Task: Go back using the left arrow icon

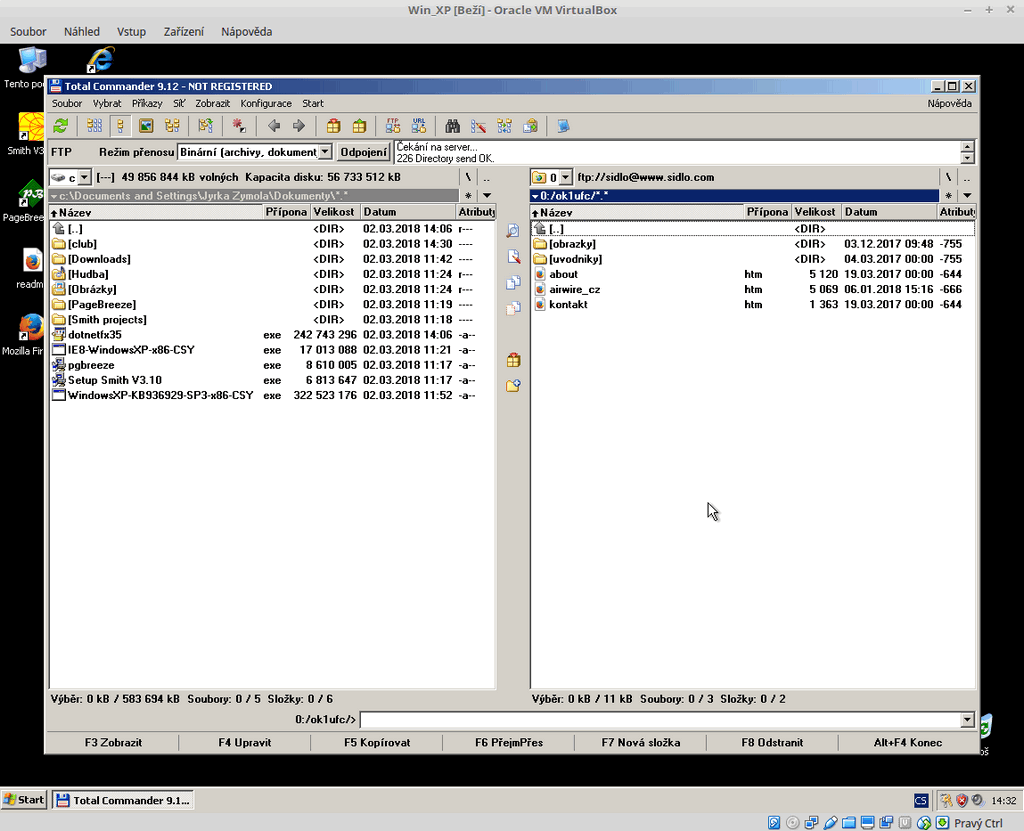Action: (273, 126)
